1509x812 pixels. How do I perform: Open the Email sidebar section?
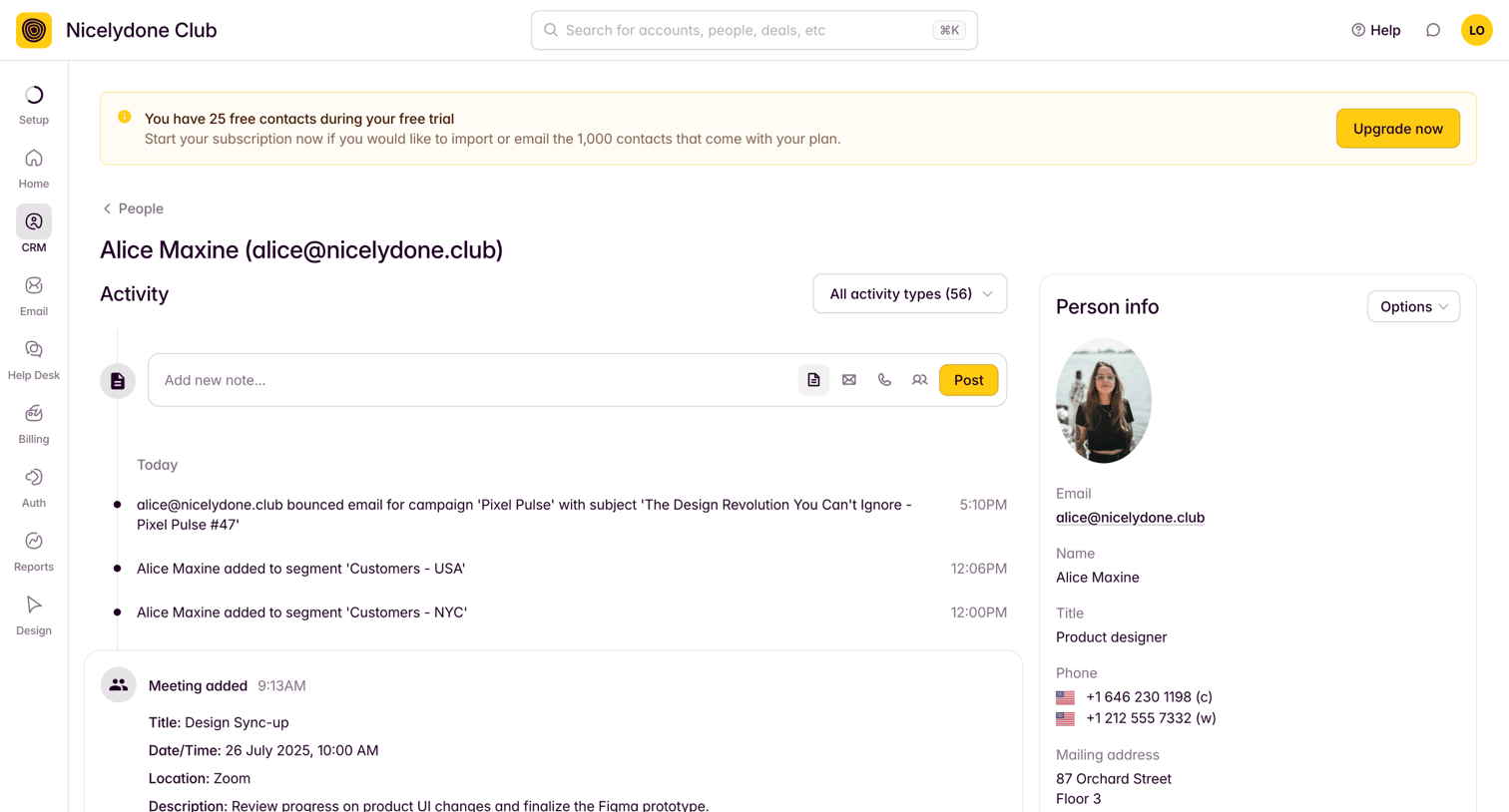click(x=34, y=296)
